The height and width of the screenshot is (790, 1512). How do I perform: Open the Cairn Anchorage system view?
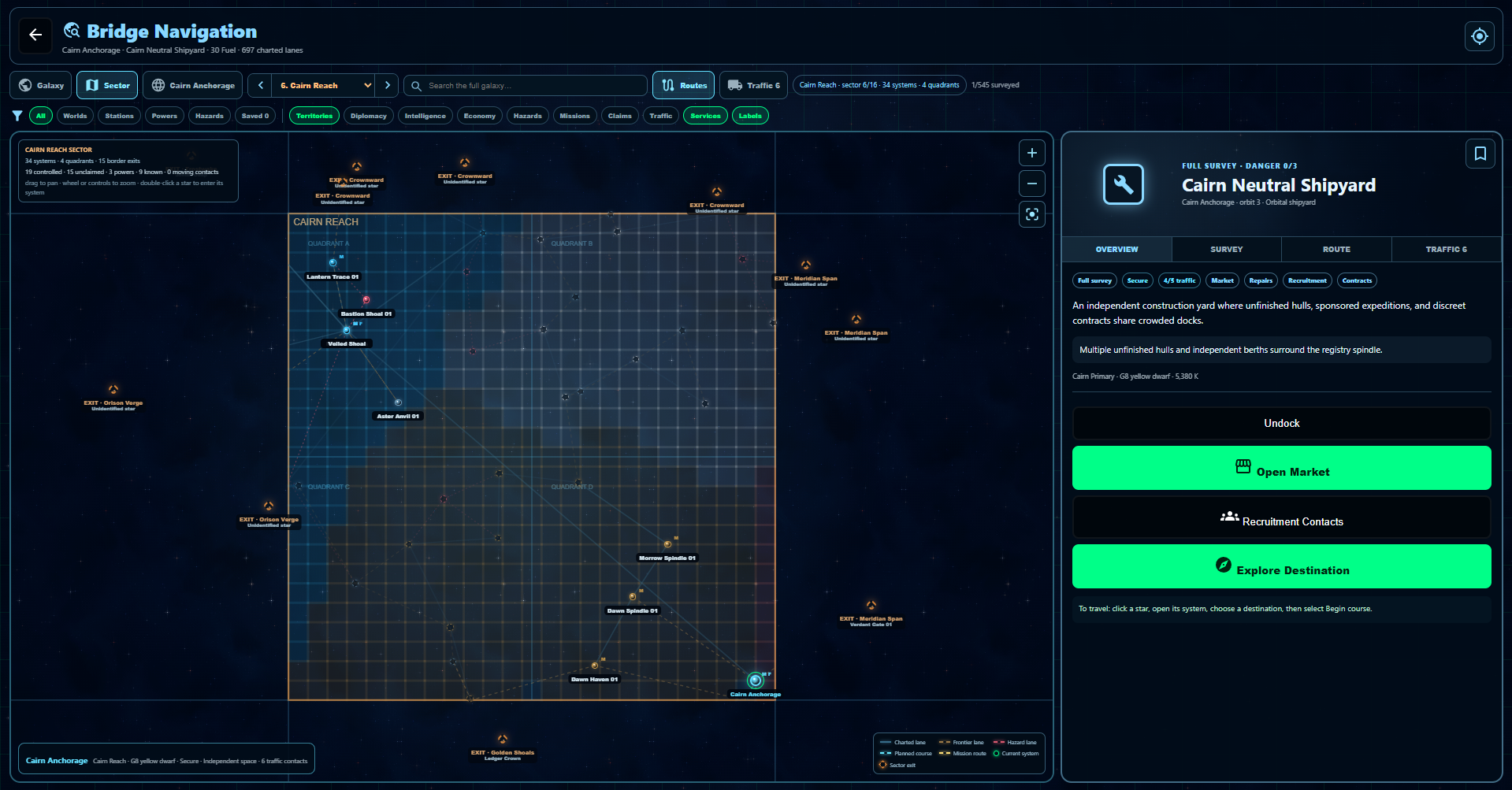pyautogui.click(x=193, y=85)
